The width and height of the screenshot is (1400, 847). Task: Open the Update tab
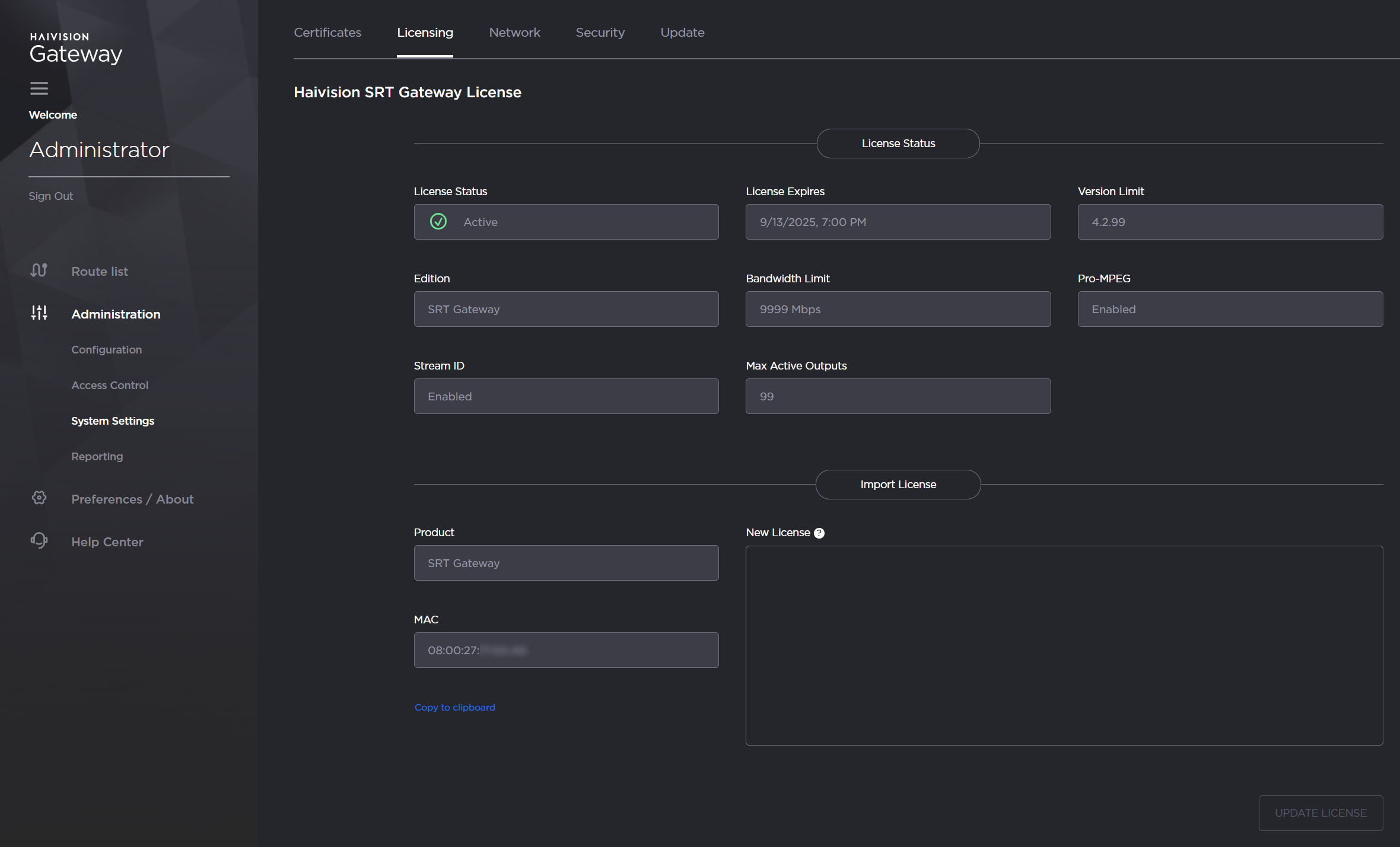[682, 32]
